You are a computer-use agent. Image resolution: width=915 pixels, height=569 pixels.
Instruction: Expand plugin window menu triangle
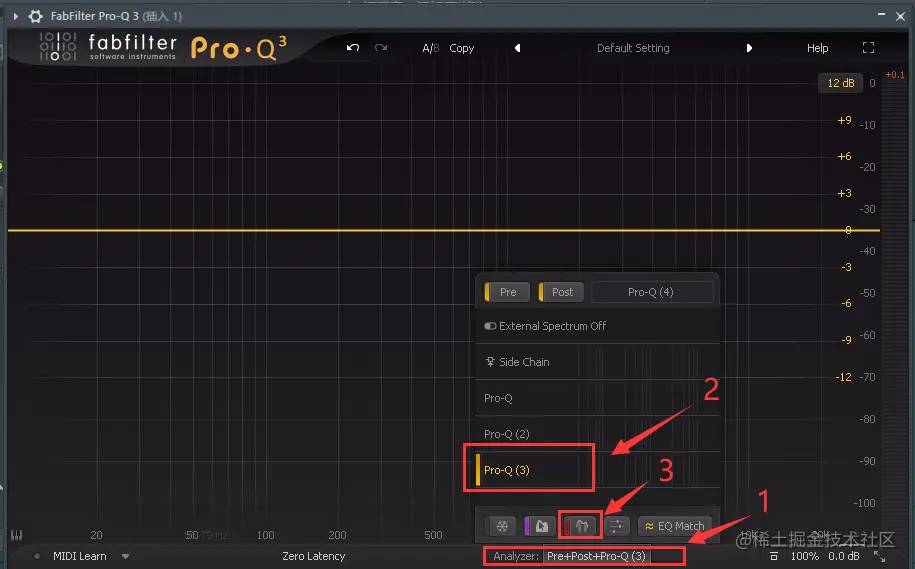pos(16,16)
